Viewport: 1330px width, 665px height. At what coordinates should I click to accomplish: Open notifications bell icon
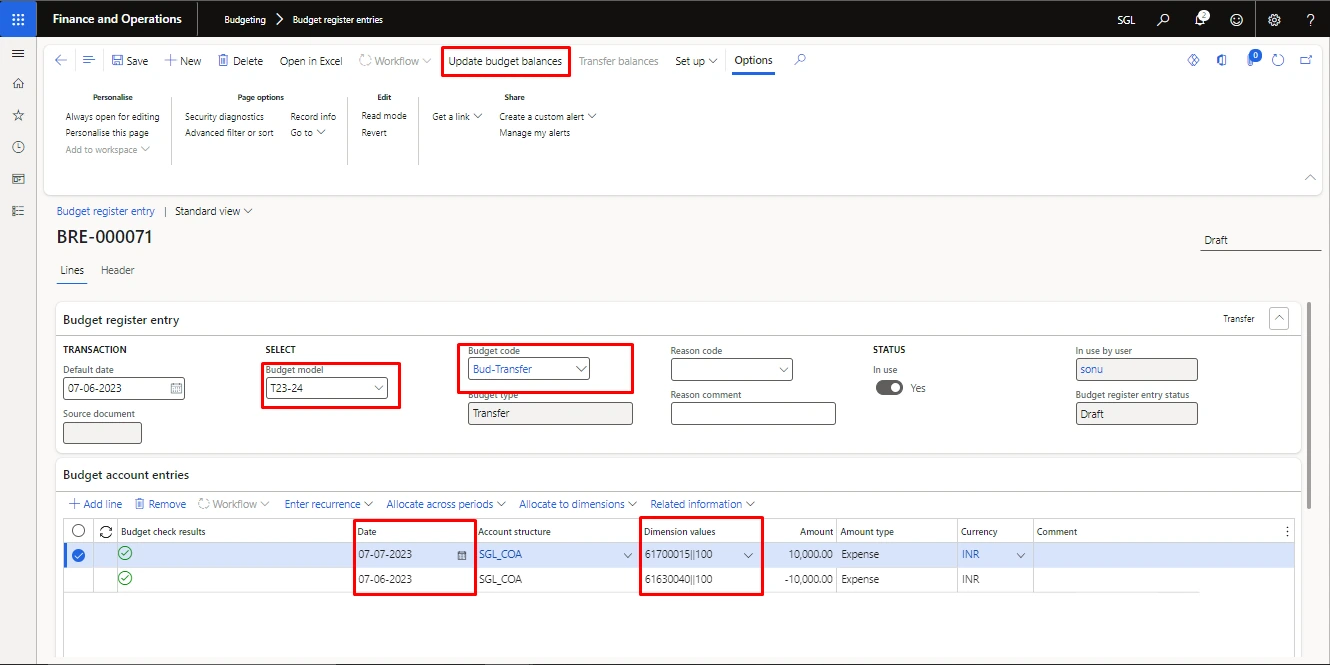1201,19
